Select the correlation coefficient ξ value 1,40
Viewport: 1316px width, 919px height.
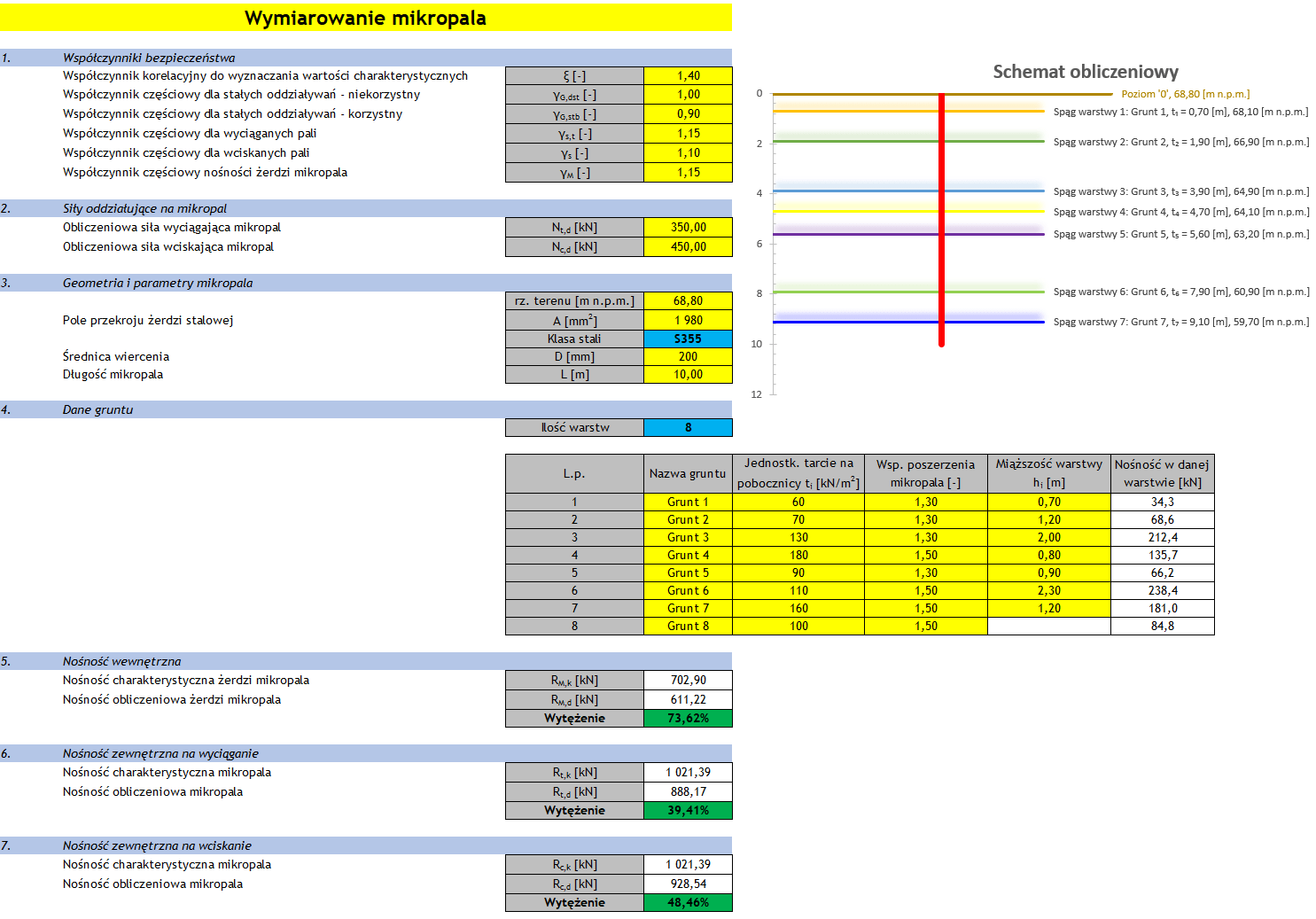click(688, 76)
